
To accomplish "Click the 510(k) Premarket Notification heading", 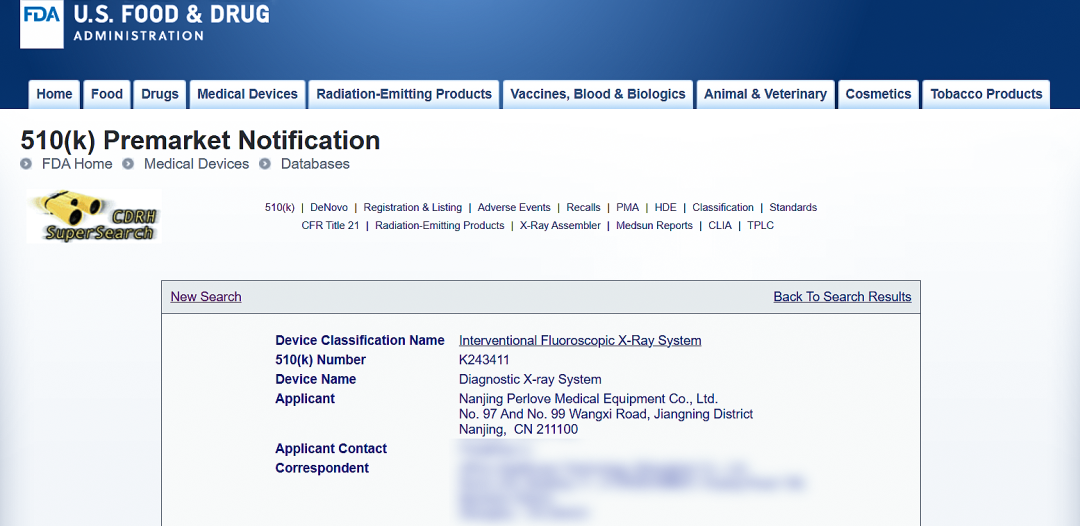I will pos(200,140).
